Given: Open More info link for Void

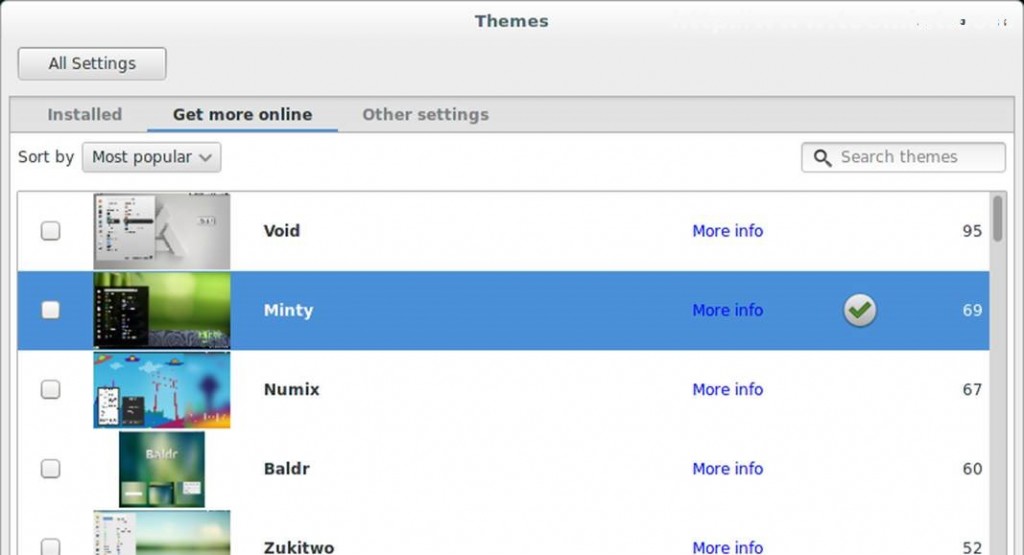Looking at the screenshot, I should 727,231.
